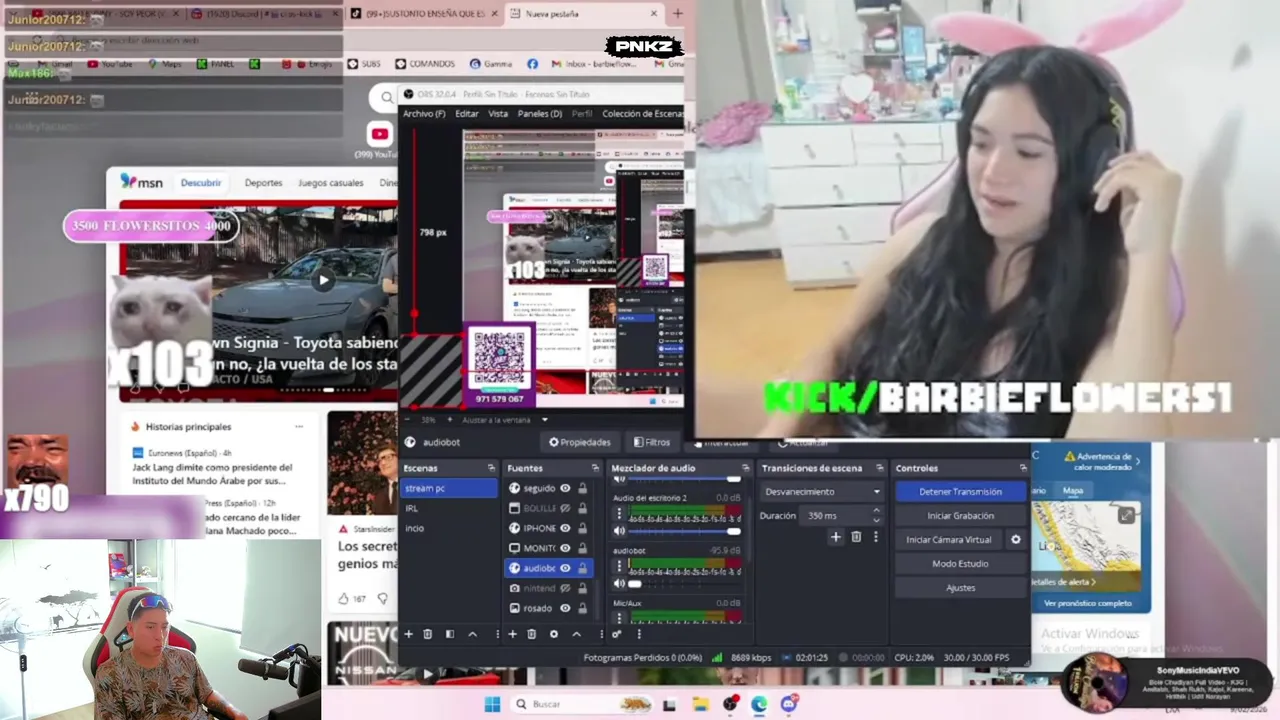Open the preview zoom percentage dropdown
The width and height of the screenshot is (1280, 720).
pyautogui.click(x=428, y=420)
